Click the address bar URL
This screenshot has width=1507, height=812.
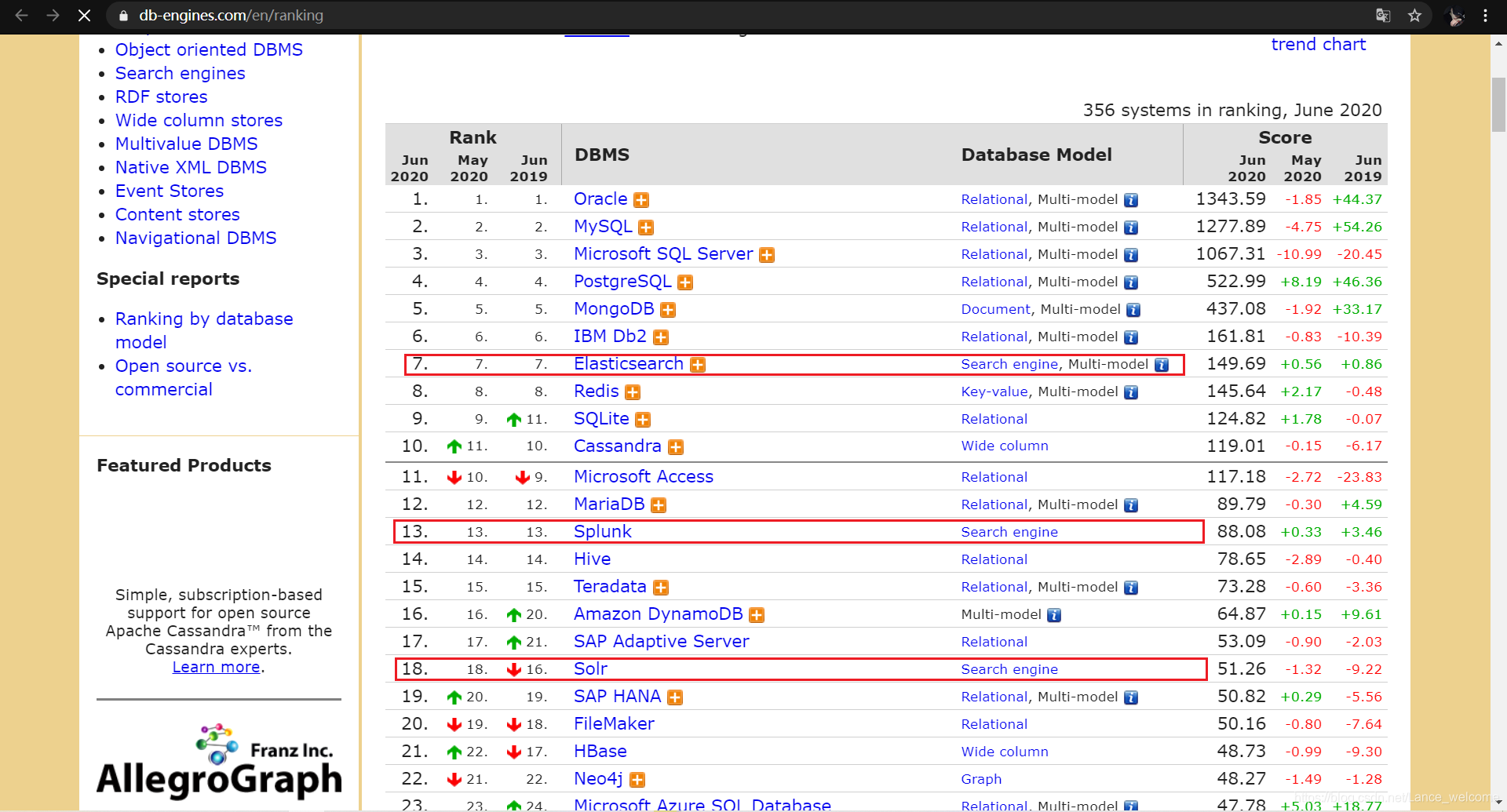[231, 15]
